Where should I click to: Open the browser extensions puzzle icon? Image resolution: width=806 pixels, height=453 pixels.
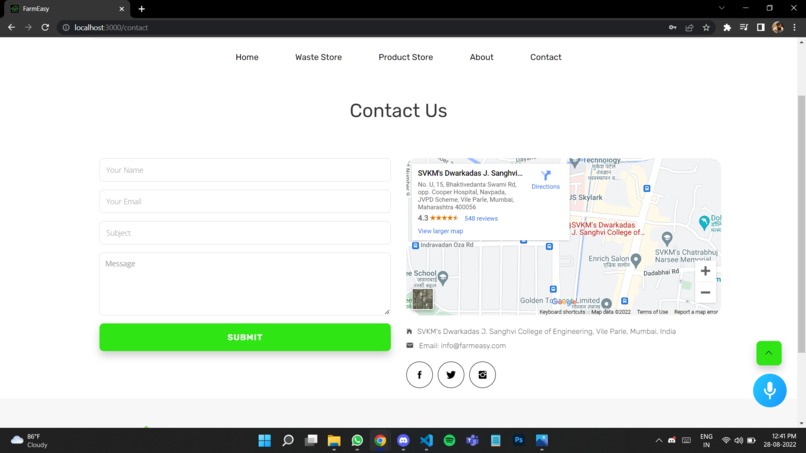727,27
